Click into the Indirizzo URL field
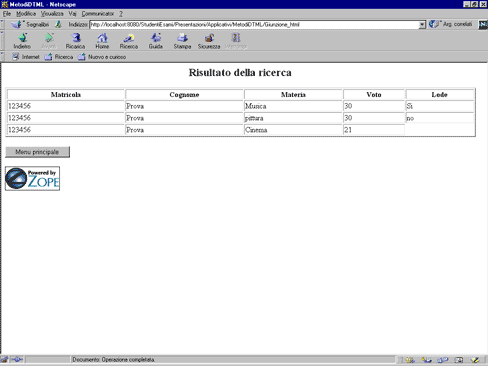 click(x=254, y=25)
